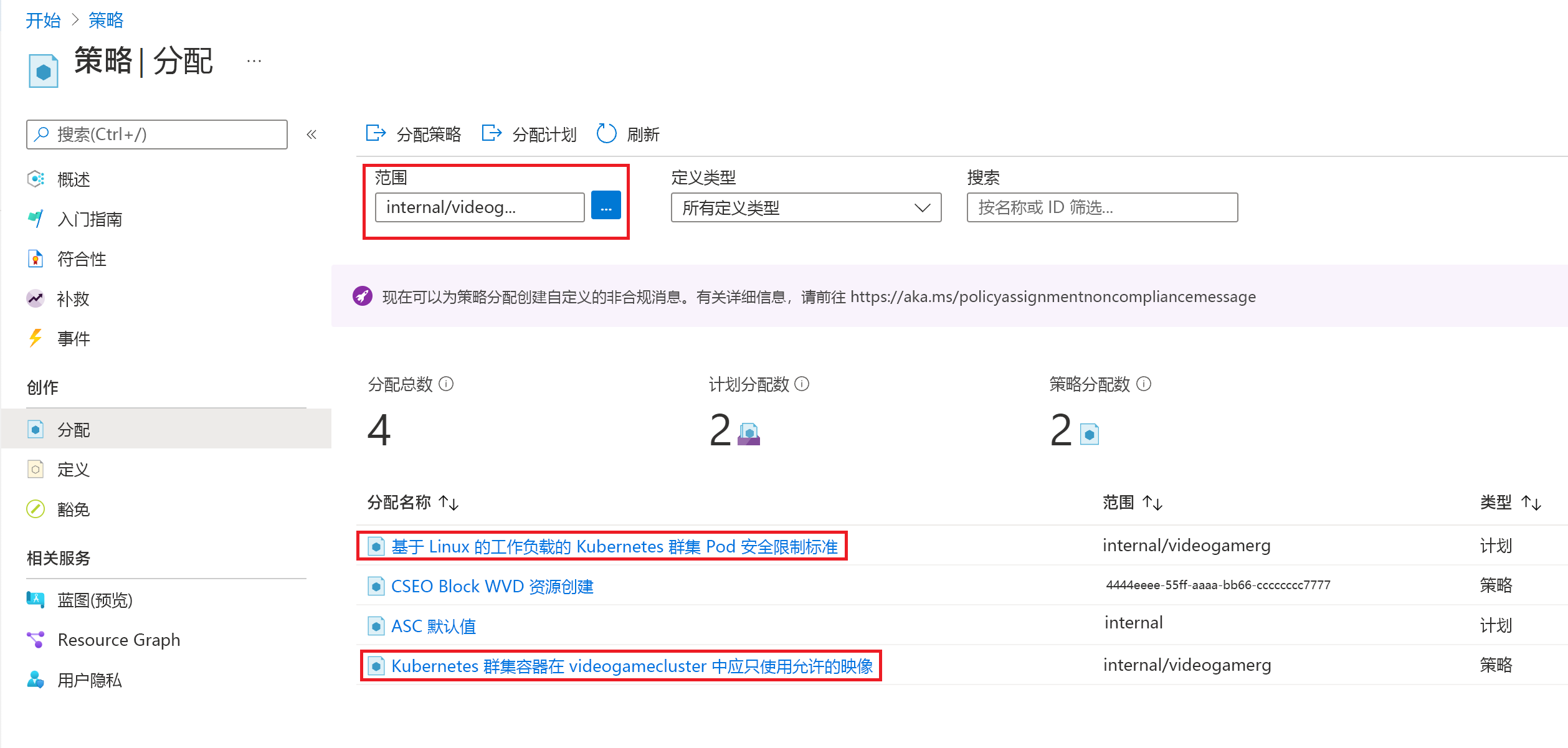
Task: Click the 概述 overview icon
Action: 36,179
